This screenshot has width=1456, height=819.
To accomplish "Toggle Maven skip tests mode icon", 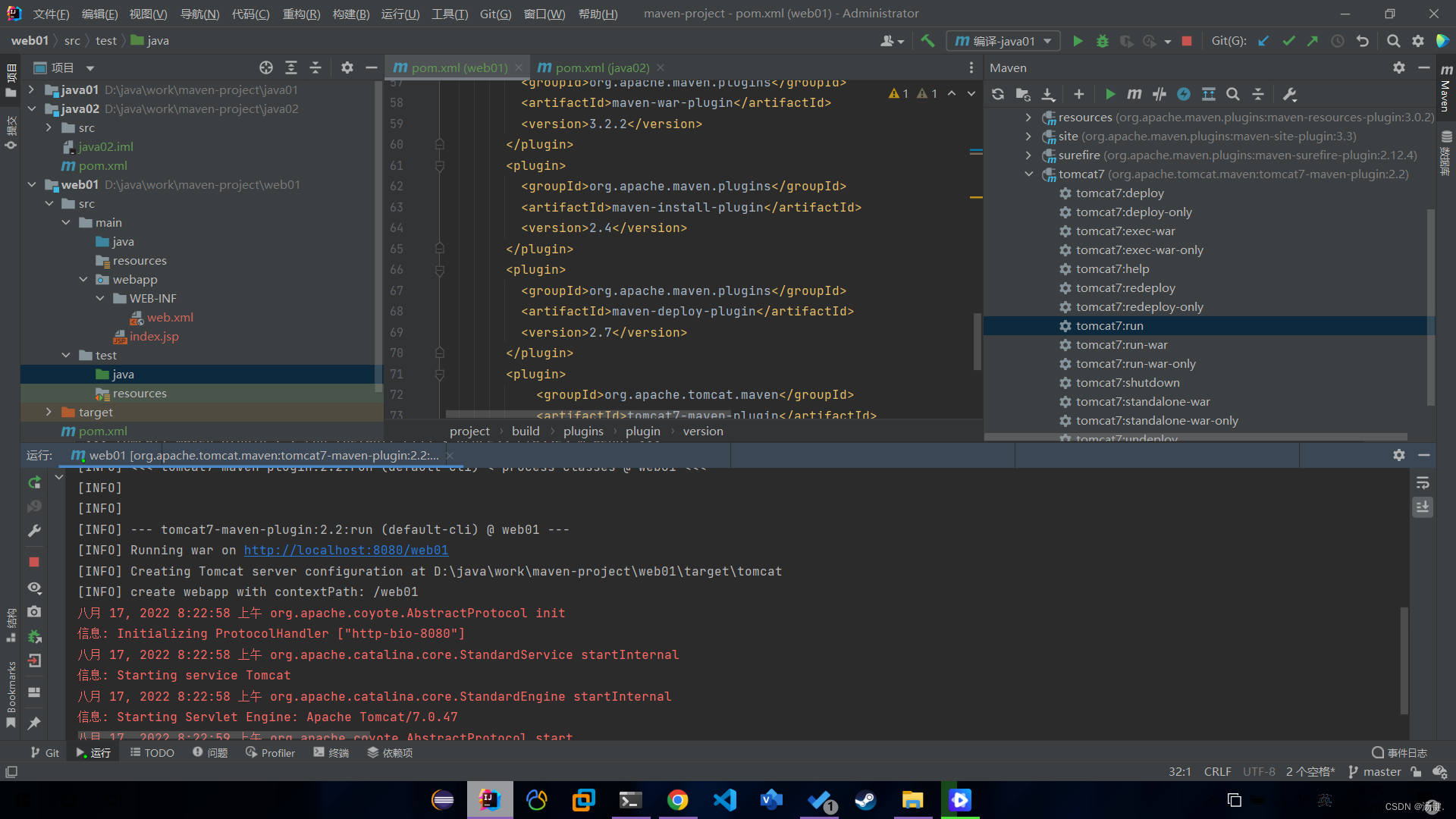I will click(1184, 94).
